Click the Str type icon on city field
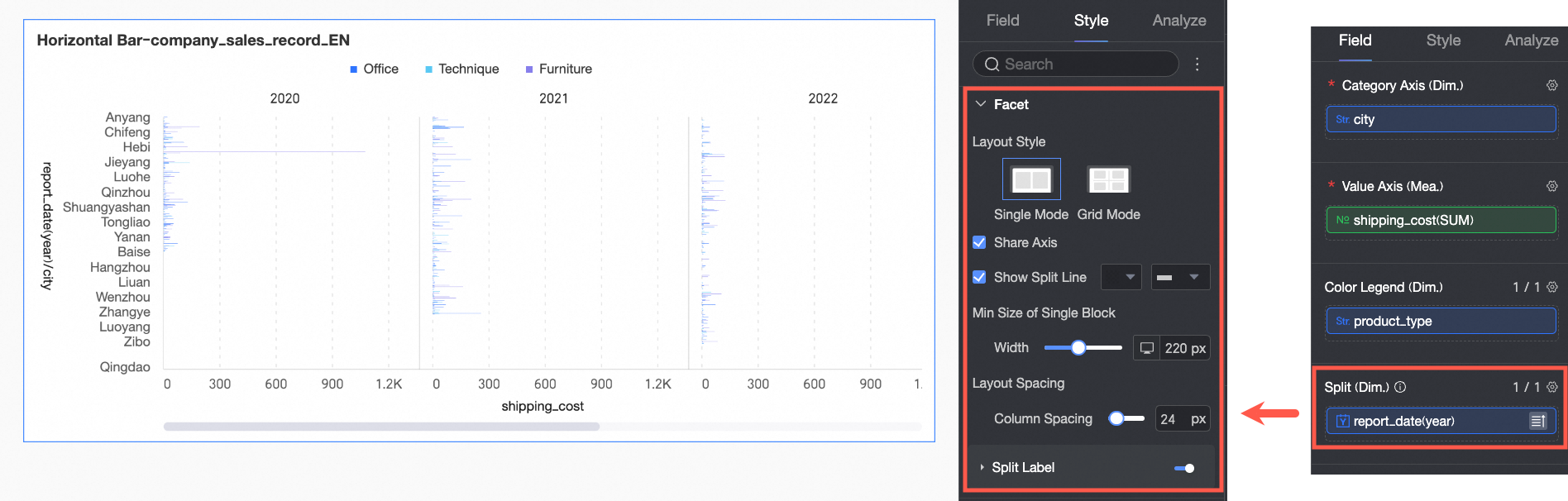1568x501 pixels. pyautogui.click(x=1342, y=120)
